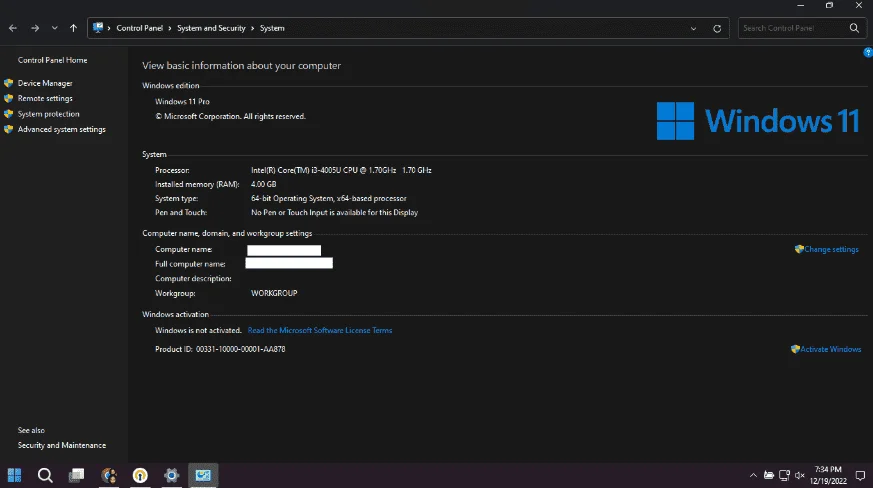Click the shield icon beside Activate Windows
Screen dimensions: 873x488
[x=795, y=349]
